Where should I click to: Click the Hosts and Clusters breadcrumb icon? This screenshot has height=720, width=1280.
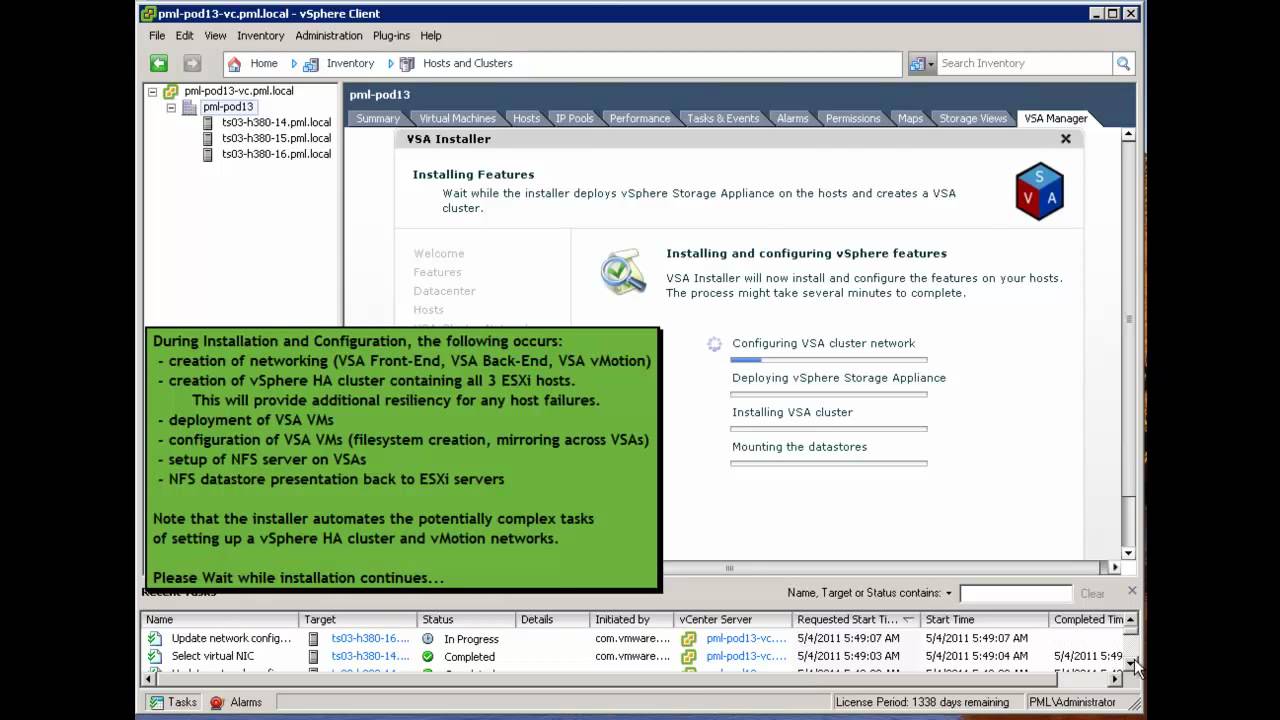tap(407, 63)
